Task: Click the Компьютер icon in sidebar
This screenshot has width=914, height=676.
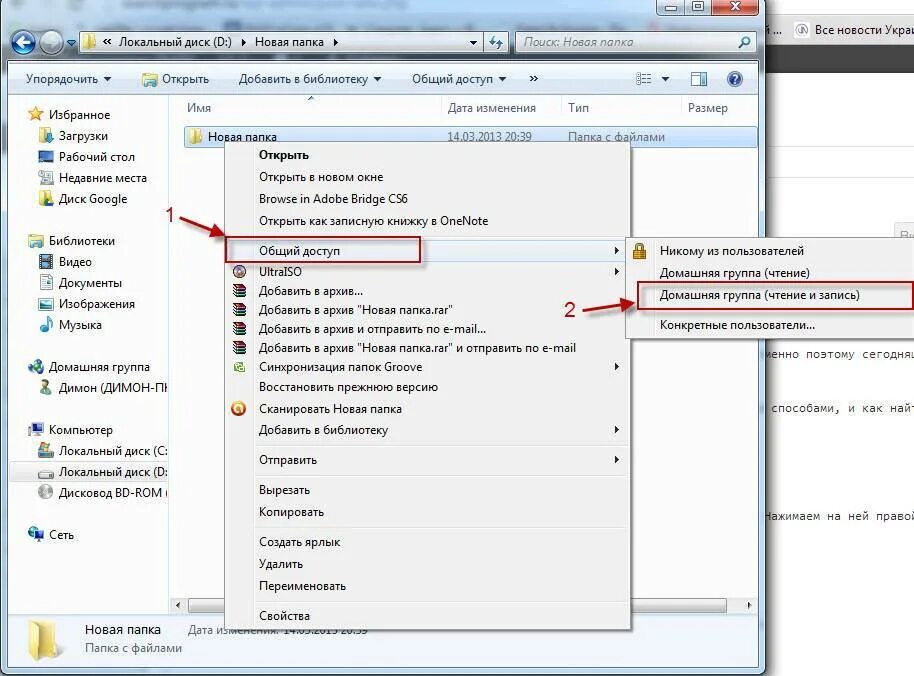Action: pyautogui.click(x=36, y=429)
